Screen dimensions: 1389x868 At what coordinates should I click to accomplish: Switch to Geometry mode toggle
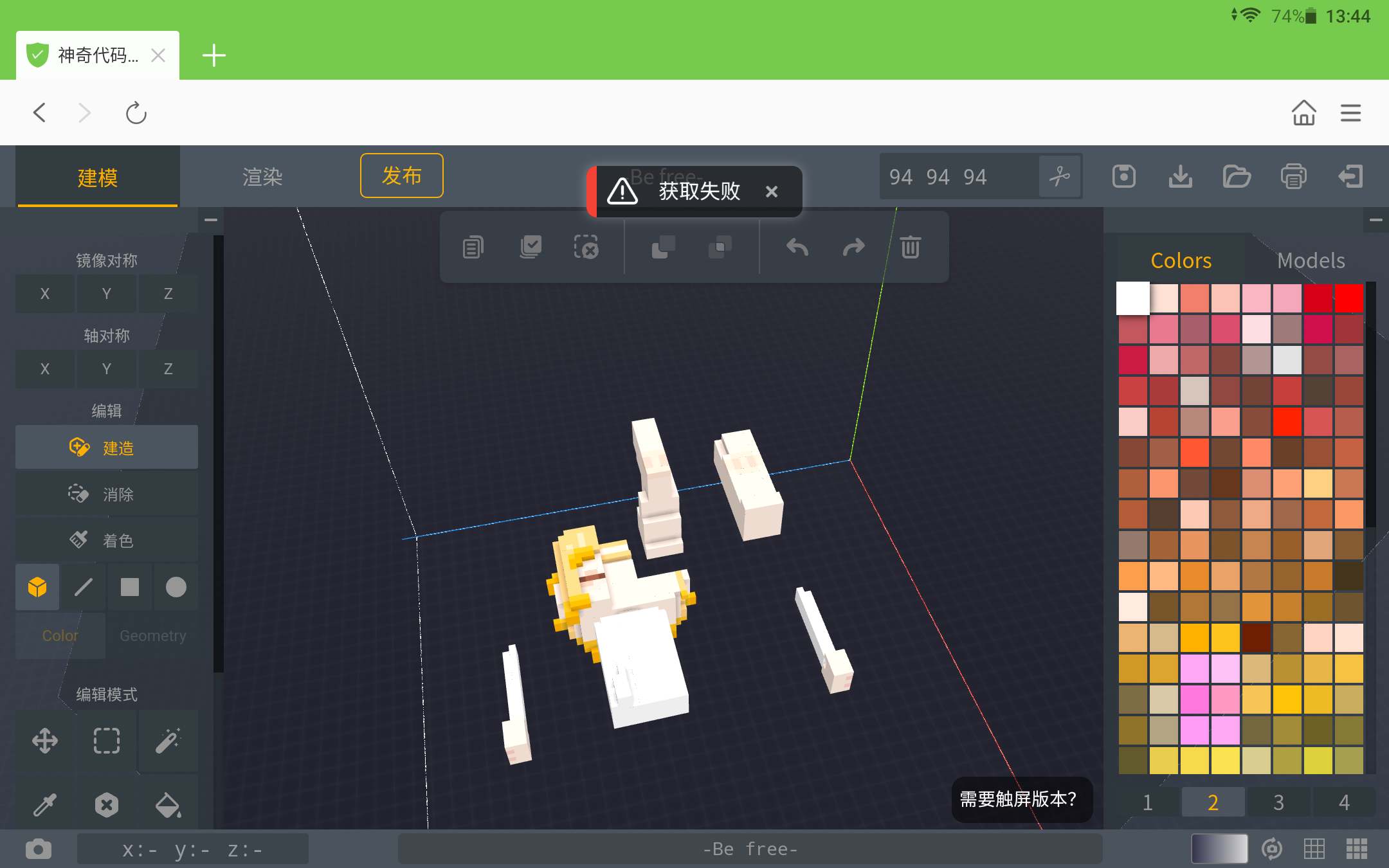[153, 636]
